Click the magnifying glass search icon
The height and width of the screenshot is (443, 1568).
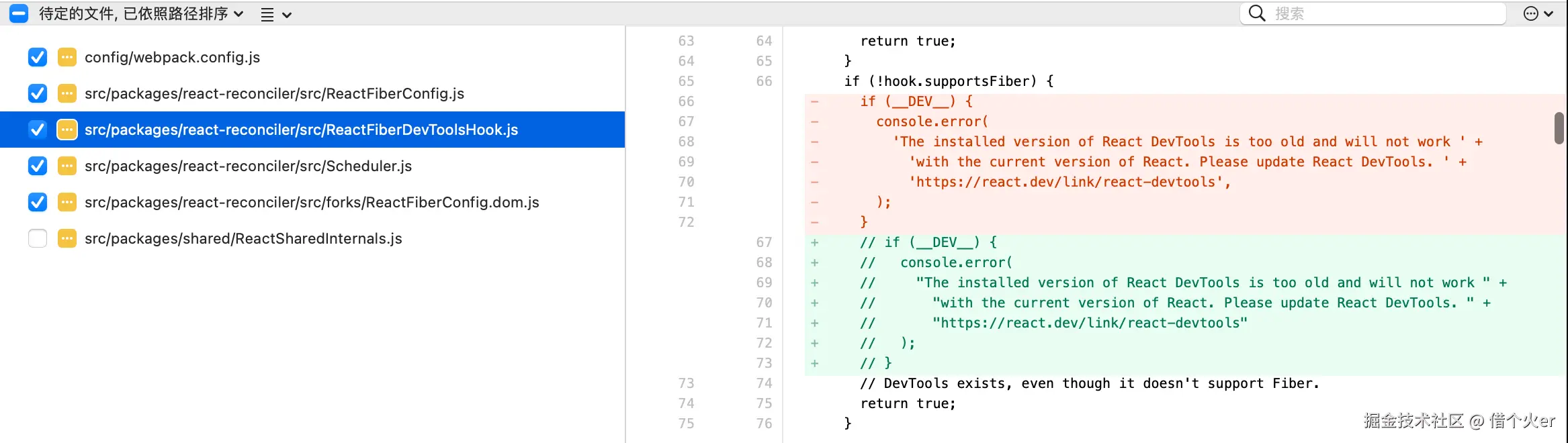(x=1257, y=13)
